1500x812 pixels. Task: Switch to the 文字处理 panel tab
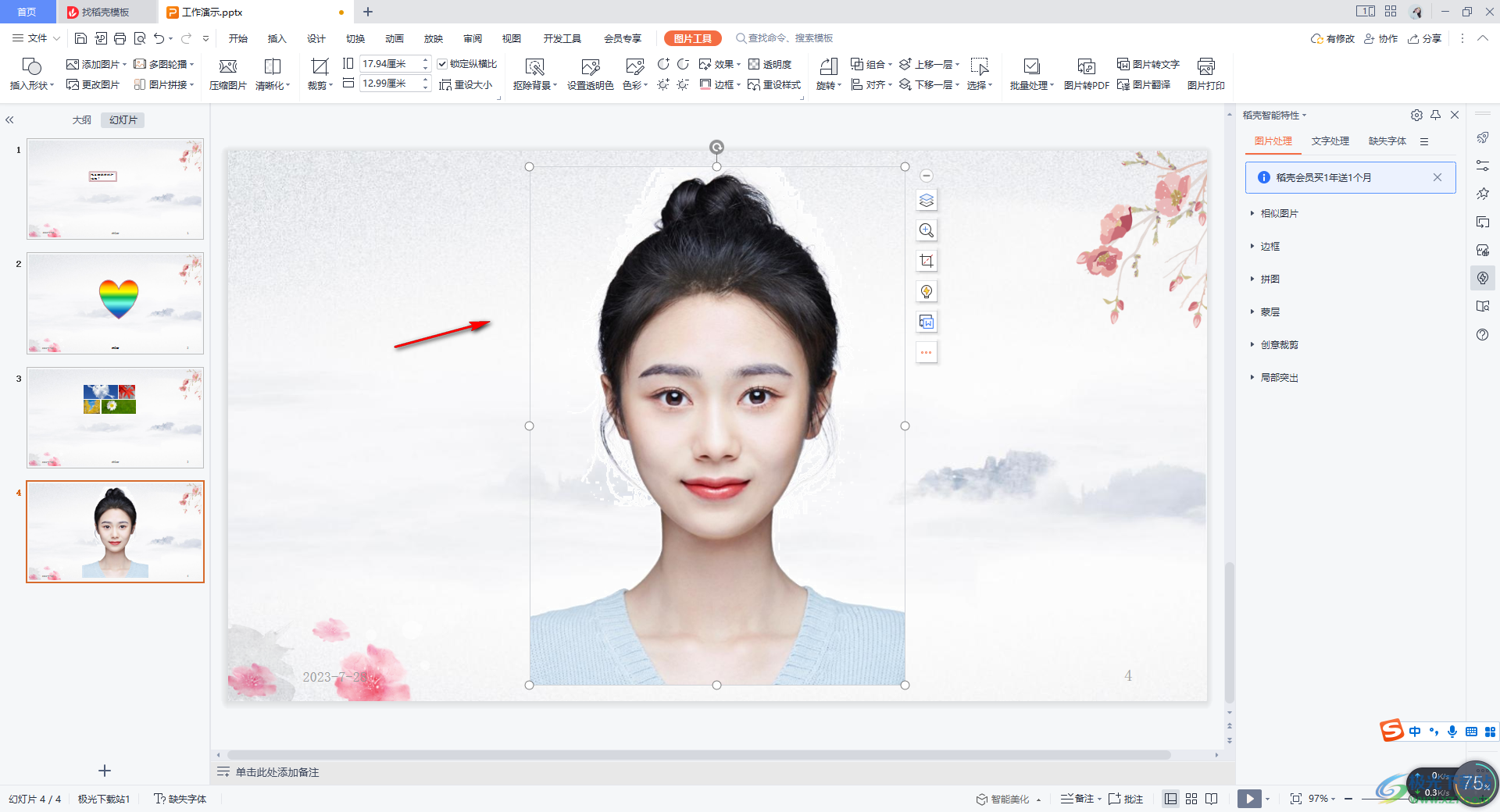pyautogui.click(x=1330, y=141)
